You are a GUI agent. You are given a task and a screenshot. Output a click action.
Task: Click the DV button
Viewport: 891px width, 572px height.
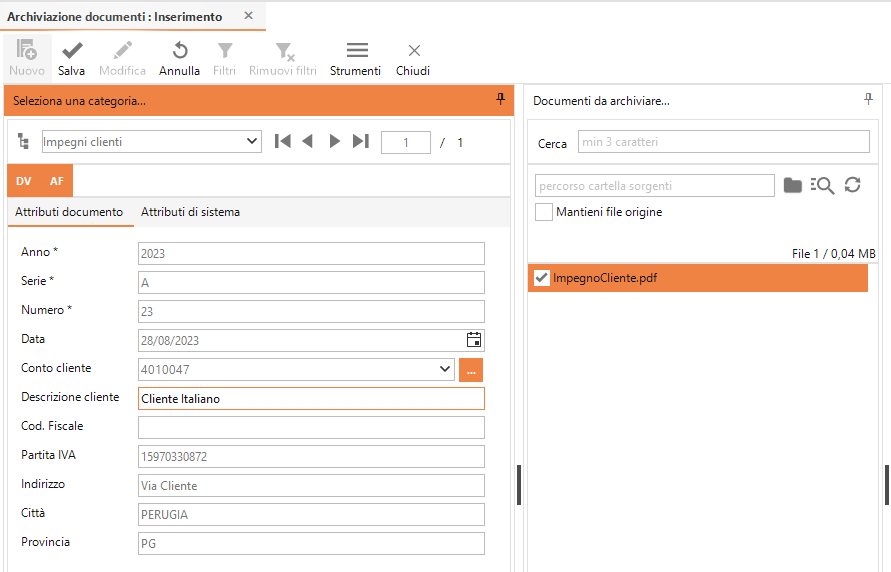23,181
